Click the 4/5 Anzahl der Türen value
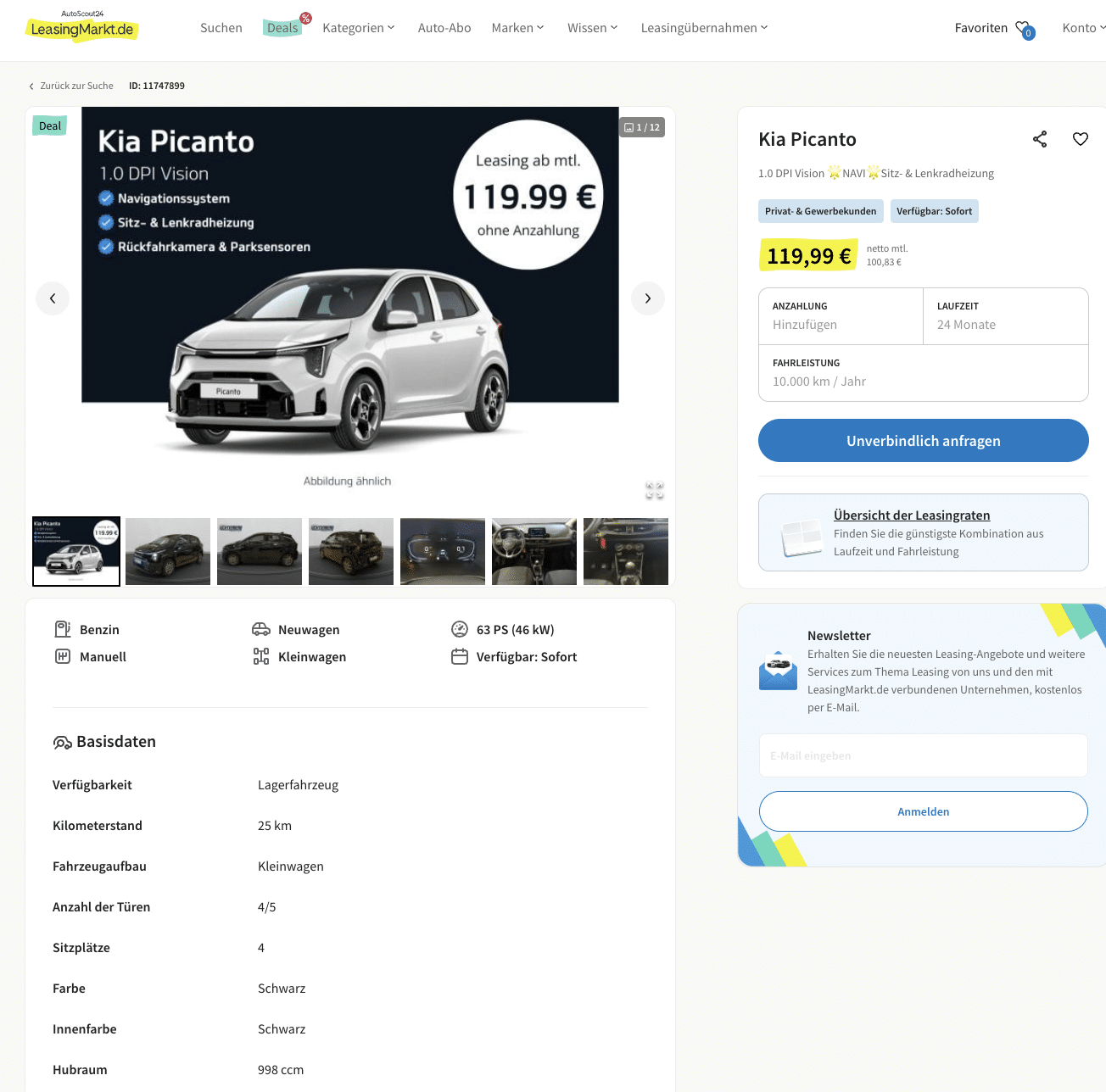The height and width of the screenshot is (1092, 1106). click(x=267, y=907)
